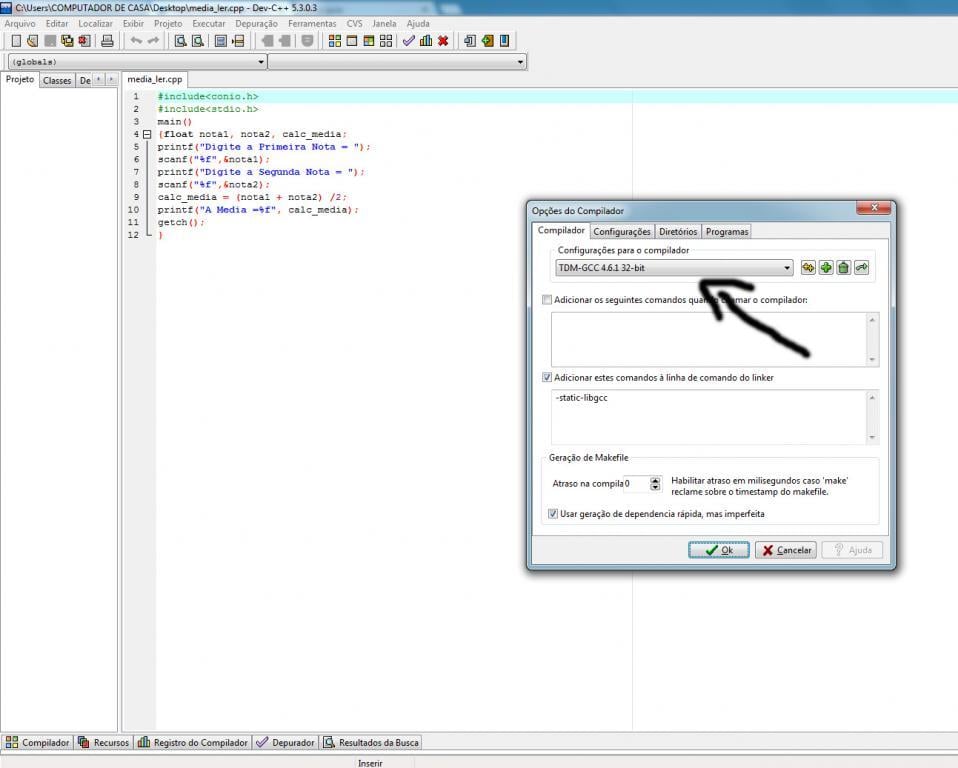The image size is (958, 768).
Task: Click the green arrow icon near toolbar end
Action: (487, 41)
